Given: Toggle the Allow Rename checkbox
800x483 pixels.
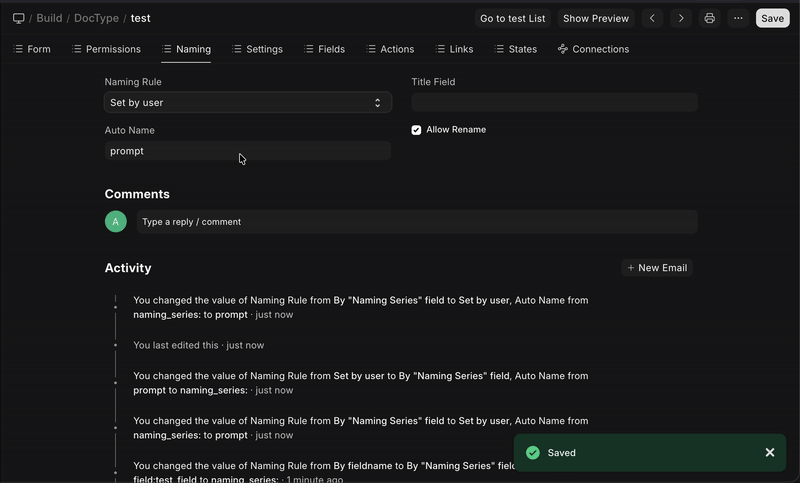Looking at the screenshot, I should (417, 130).
